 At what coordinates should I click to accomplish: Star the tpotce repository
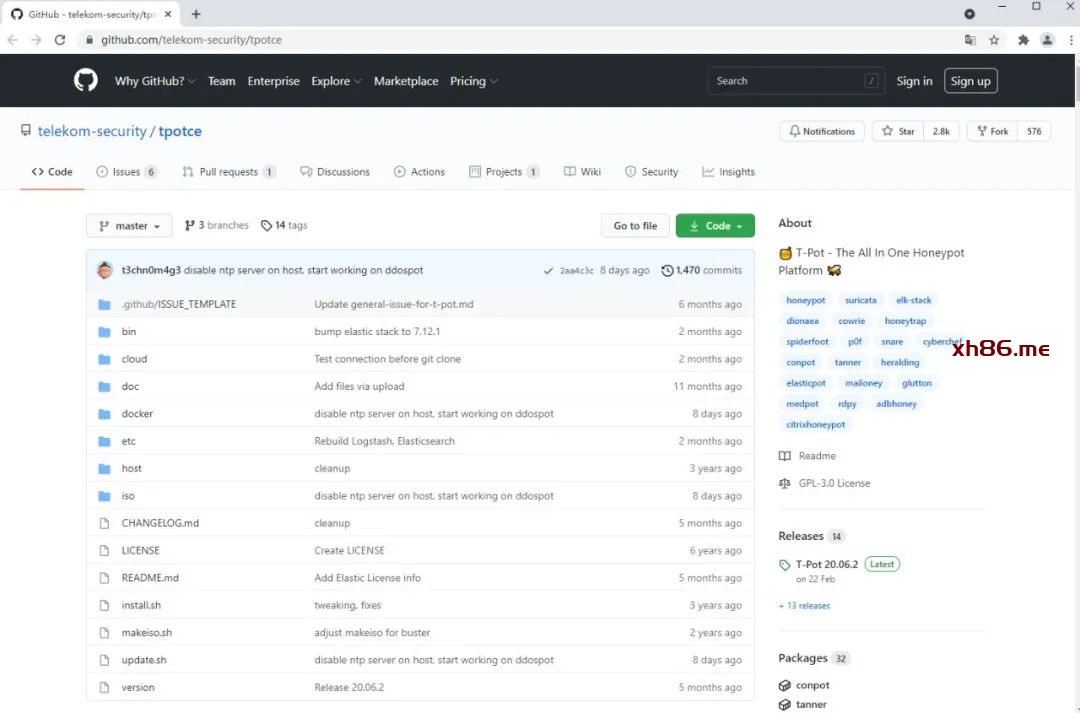click(x=899, y=131)
